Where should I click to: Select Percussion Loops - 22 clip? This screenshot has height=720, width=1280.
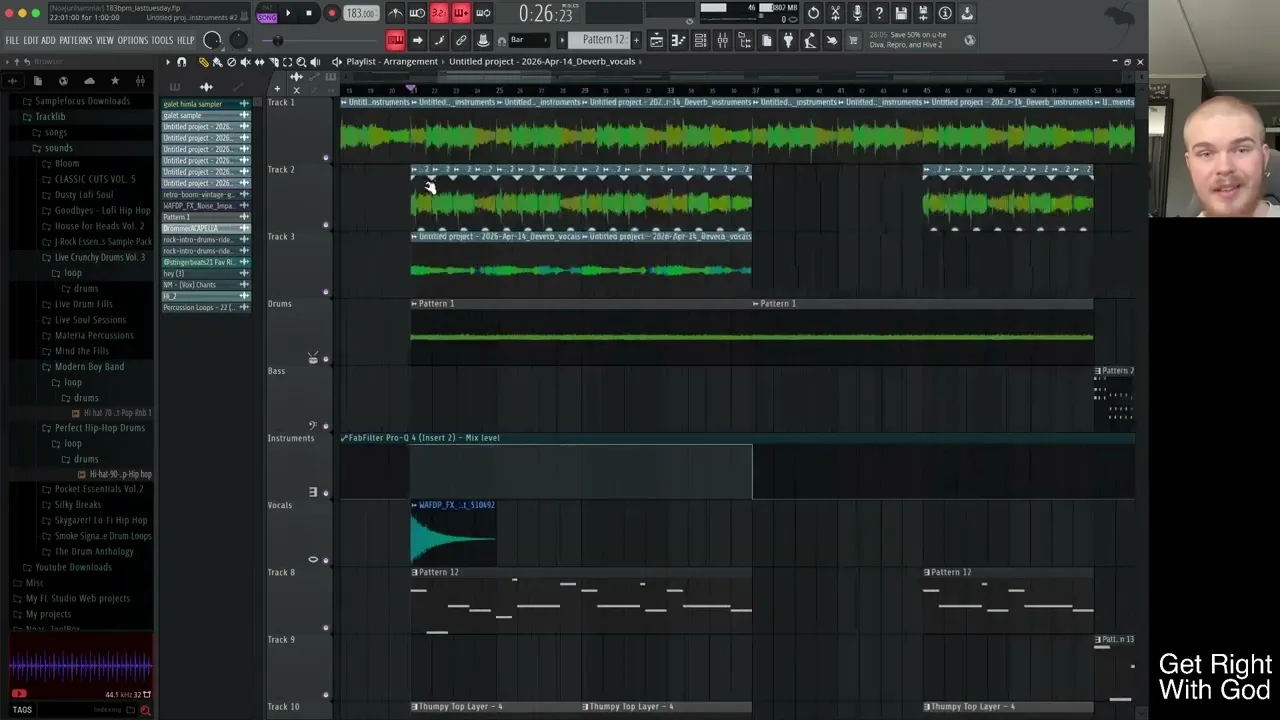206,307
